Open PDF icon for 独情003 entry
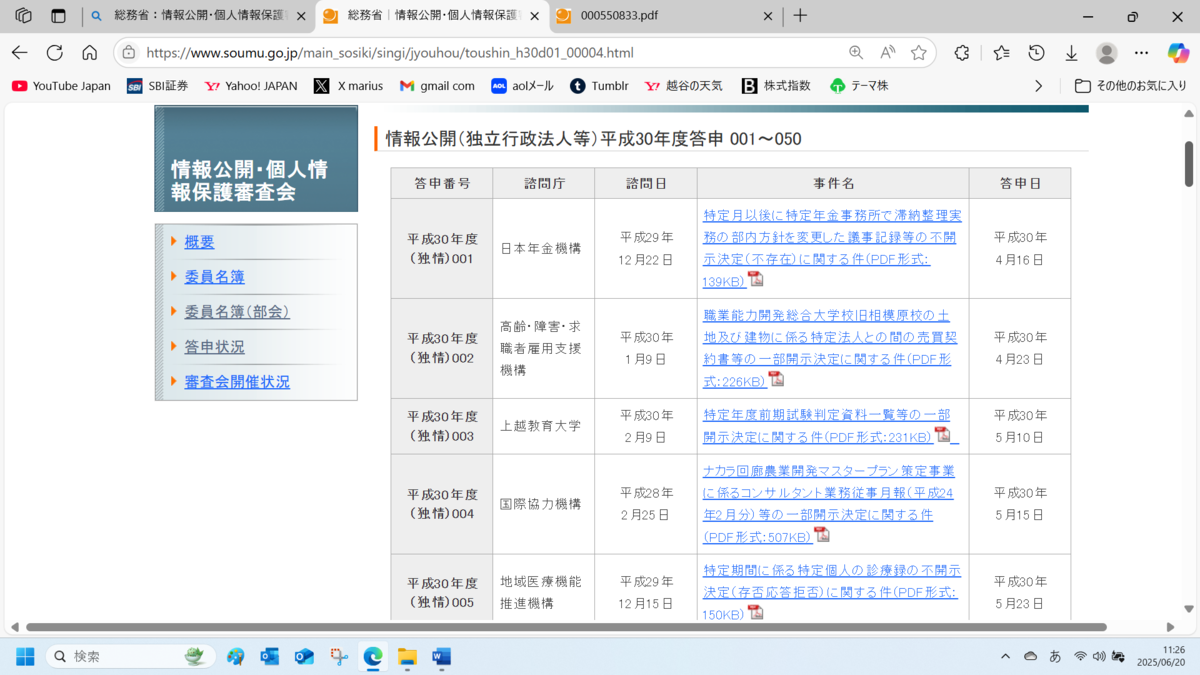This screenshot has width=1200, height=675. click(942, 435)
